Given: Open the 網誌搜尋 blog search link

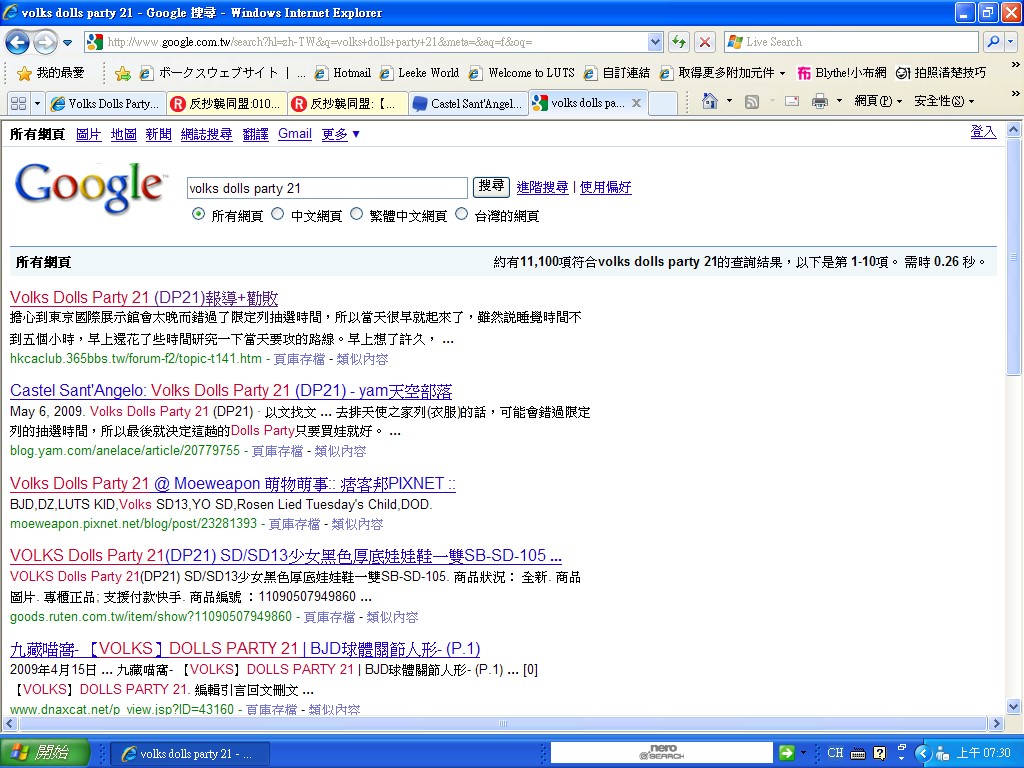Looking at the screenshot, I should (x=206, y=135).
